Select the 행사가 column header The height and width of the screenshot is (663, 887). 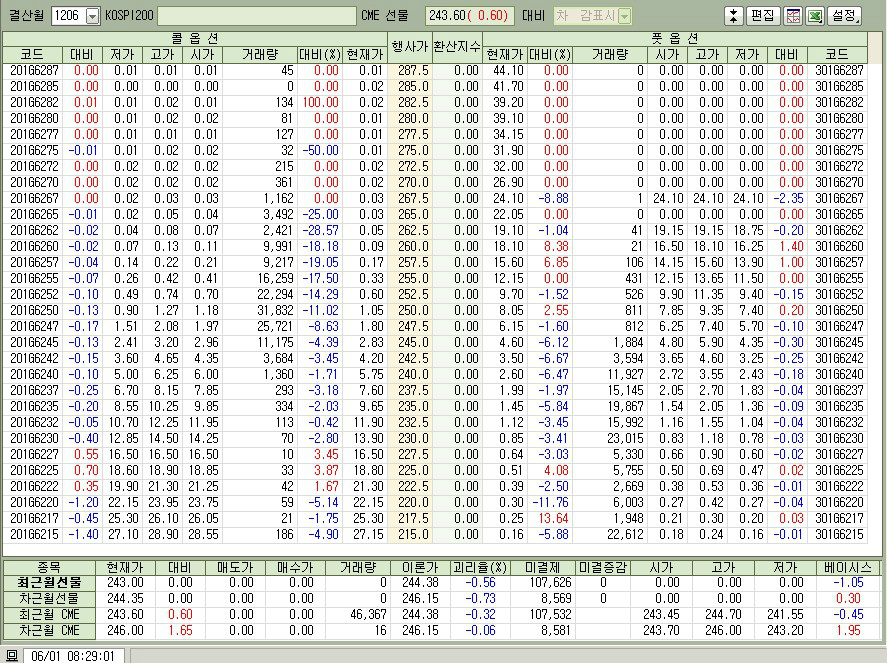(x=409, y=46)
